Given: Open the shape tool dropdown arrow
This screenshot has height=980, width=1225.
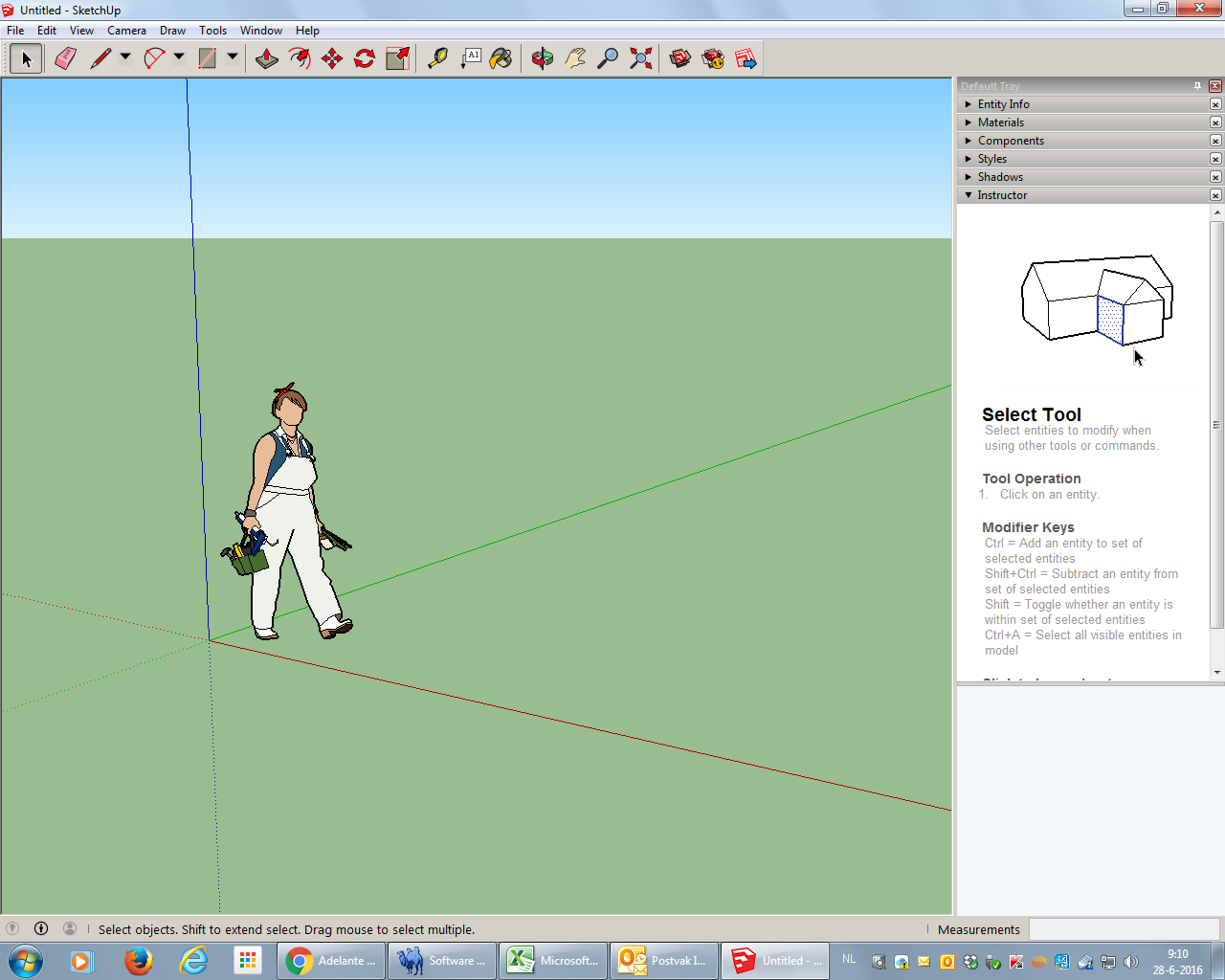Looking at the screenshot, I should point(233,57).
